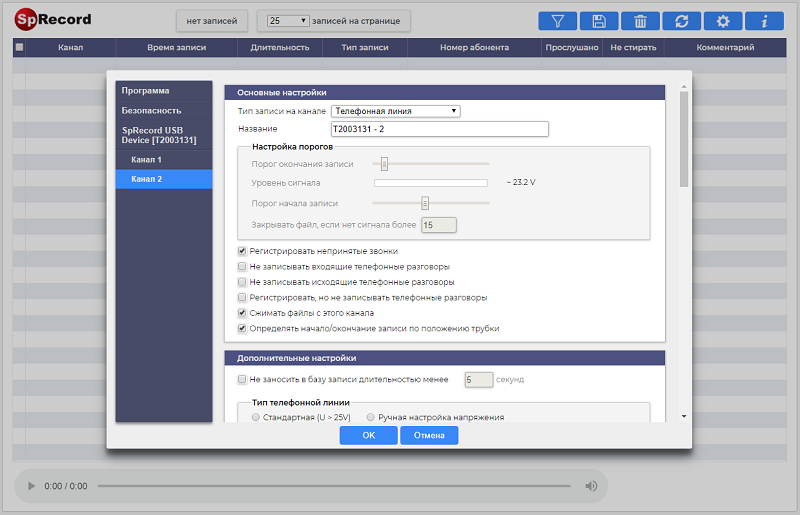Select 'SpRecord USB Device [T2003131]' item
The height and width of the screenshot is (515, 800).
164,135
